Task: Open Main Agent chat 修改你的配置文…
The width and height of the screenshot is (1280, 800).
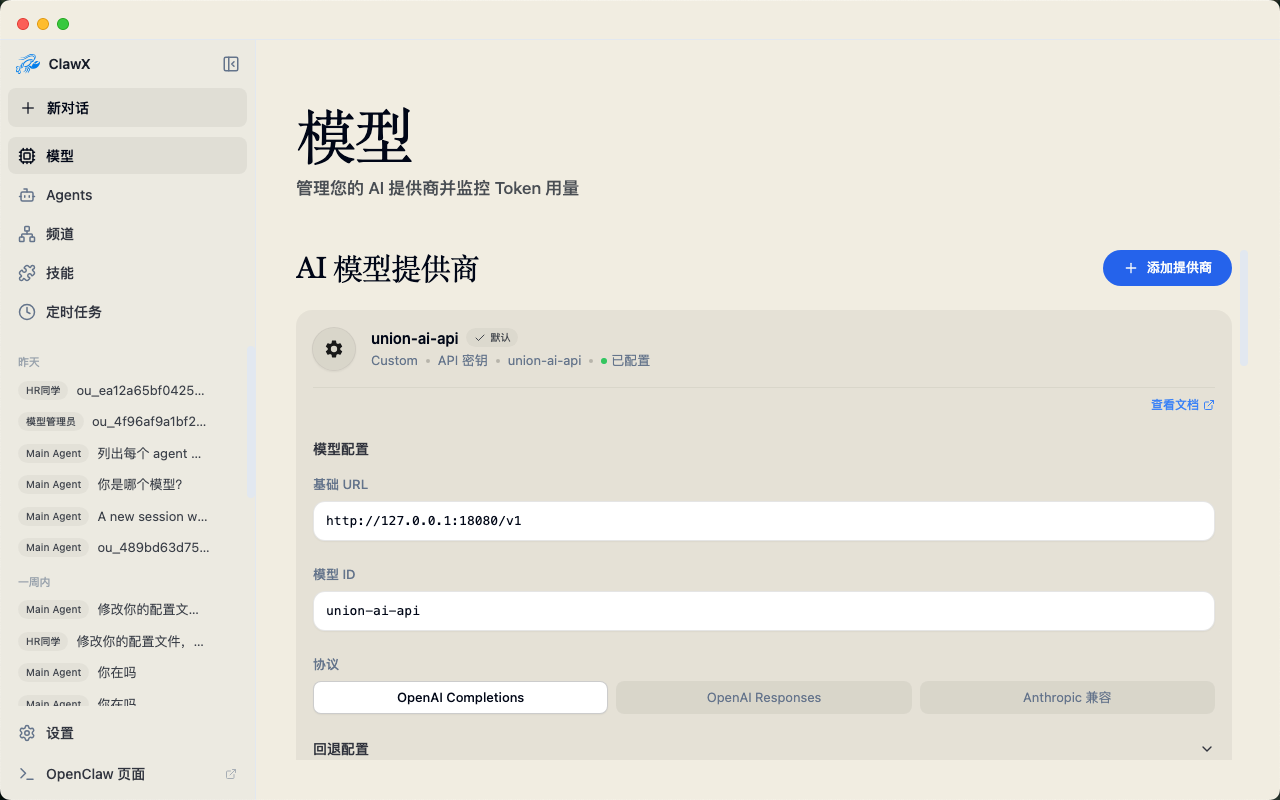Action: pyautogui.click(x=127, y=609)
